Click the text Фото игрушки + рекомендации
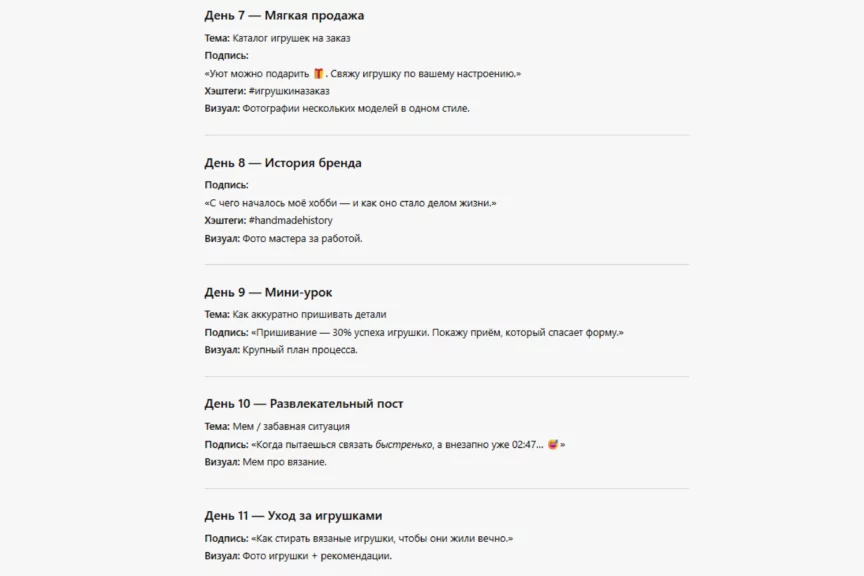Viewport: 864px width, 576px height. 317,556
